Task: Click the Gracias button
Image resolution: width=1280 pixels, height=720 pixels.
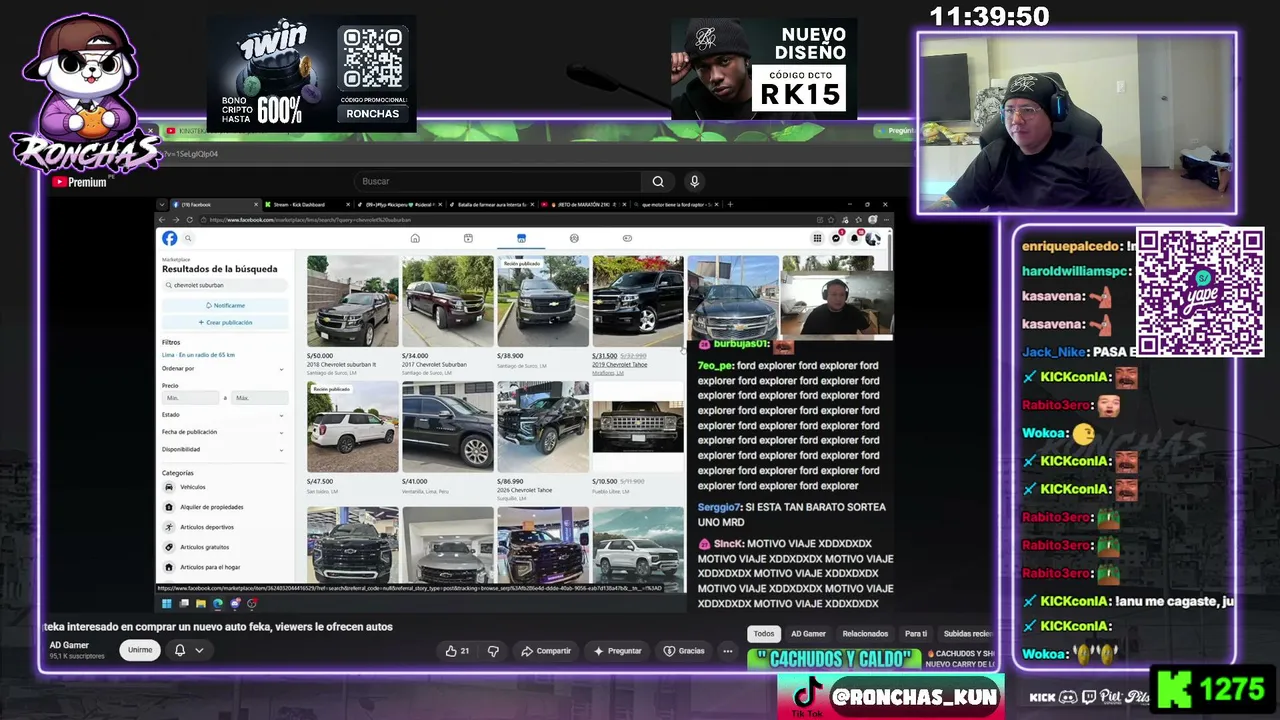Action: click(x=684, y=651)
